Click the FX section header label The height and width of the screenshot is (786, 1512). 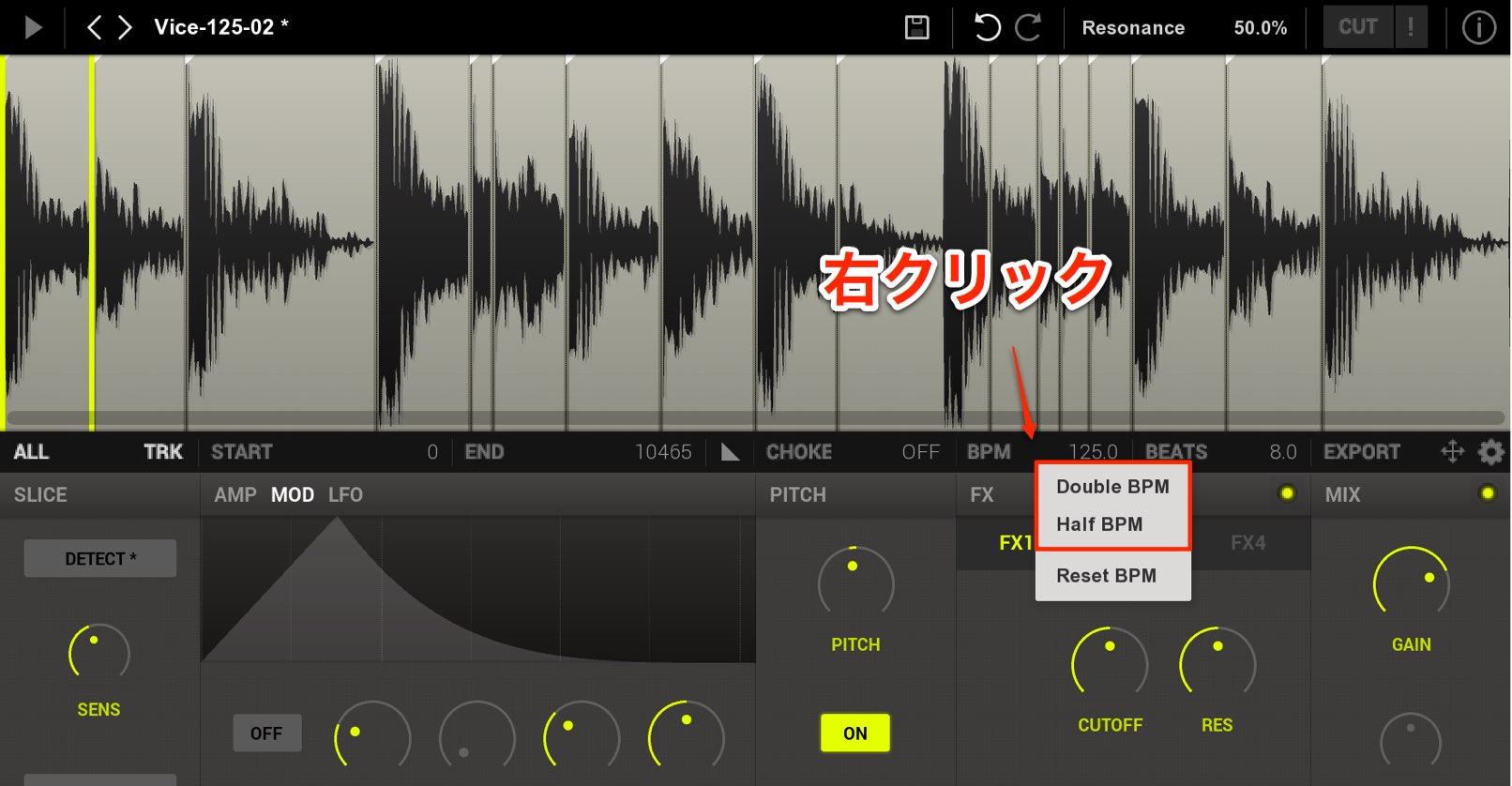[981, 495]
